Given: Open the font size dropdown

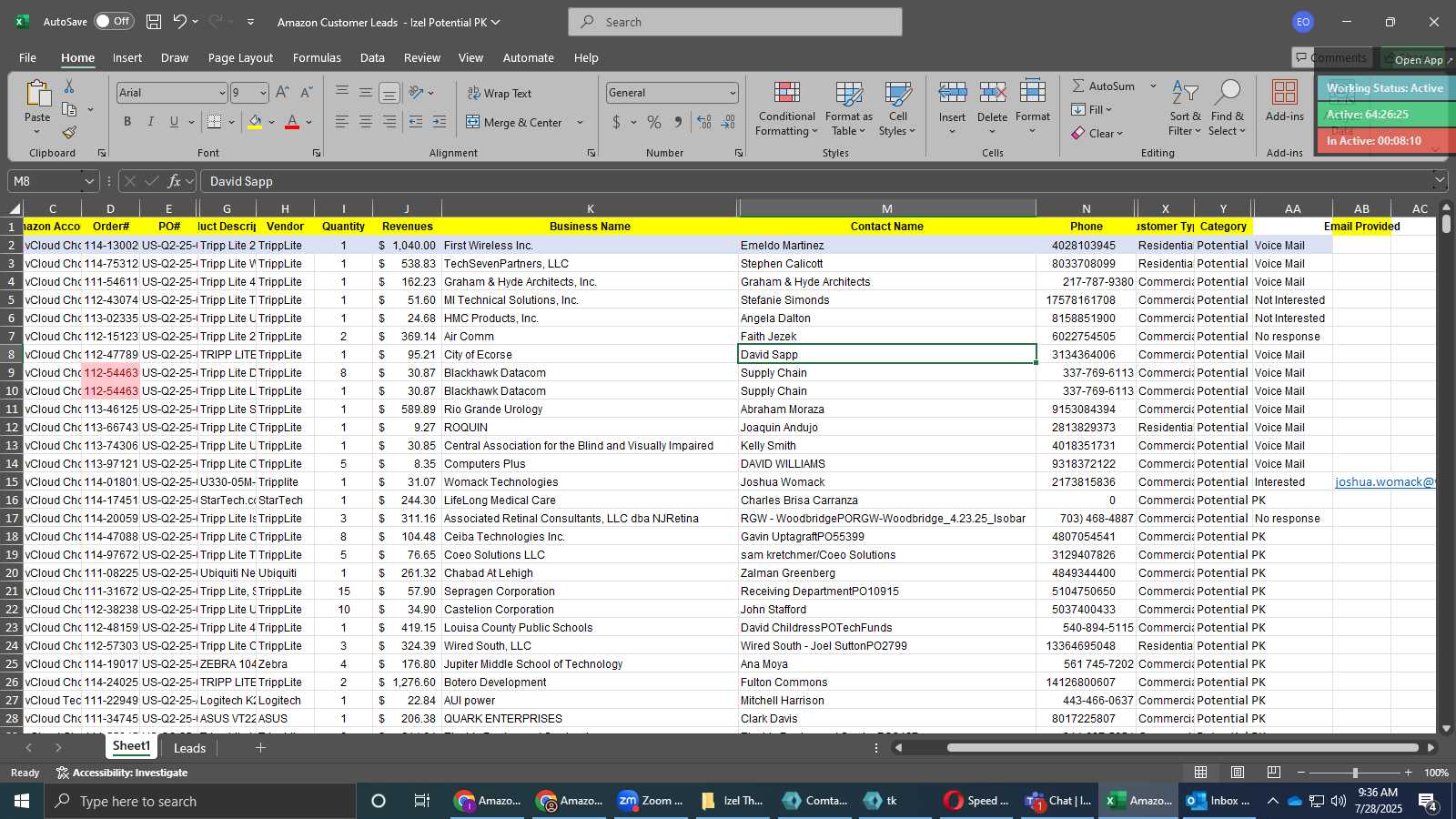Looking at the screenshot, I should (263, 93).
